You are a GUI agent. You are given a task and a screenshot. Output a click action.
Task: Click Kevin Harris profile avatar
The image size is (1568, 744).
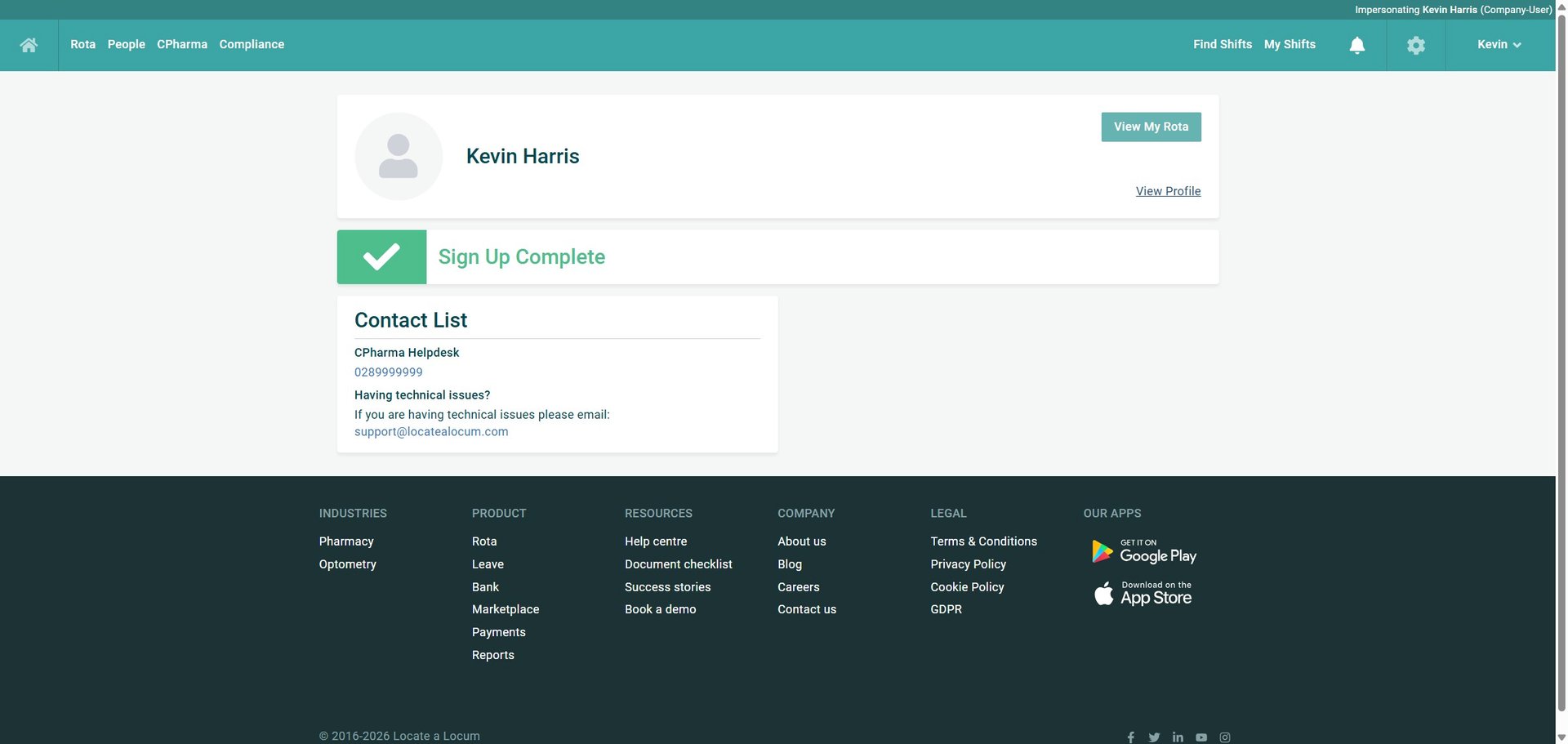point(399,156)
